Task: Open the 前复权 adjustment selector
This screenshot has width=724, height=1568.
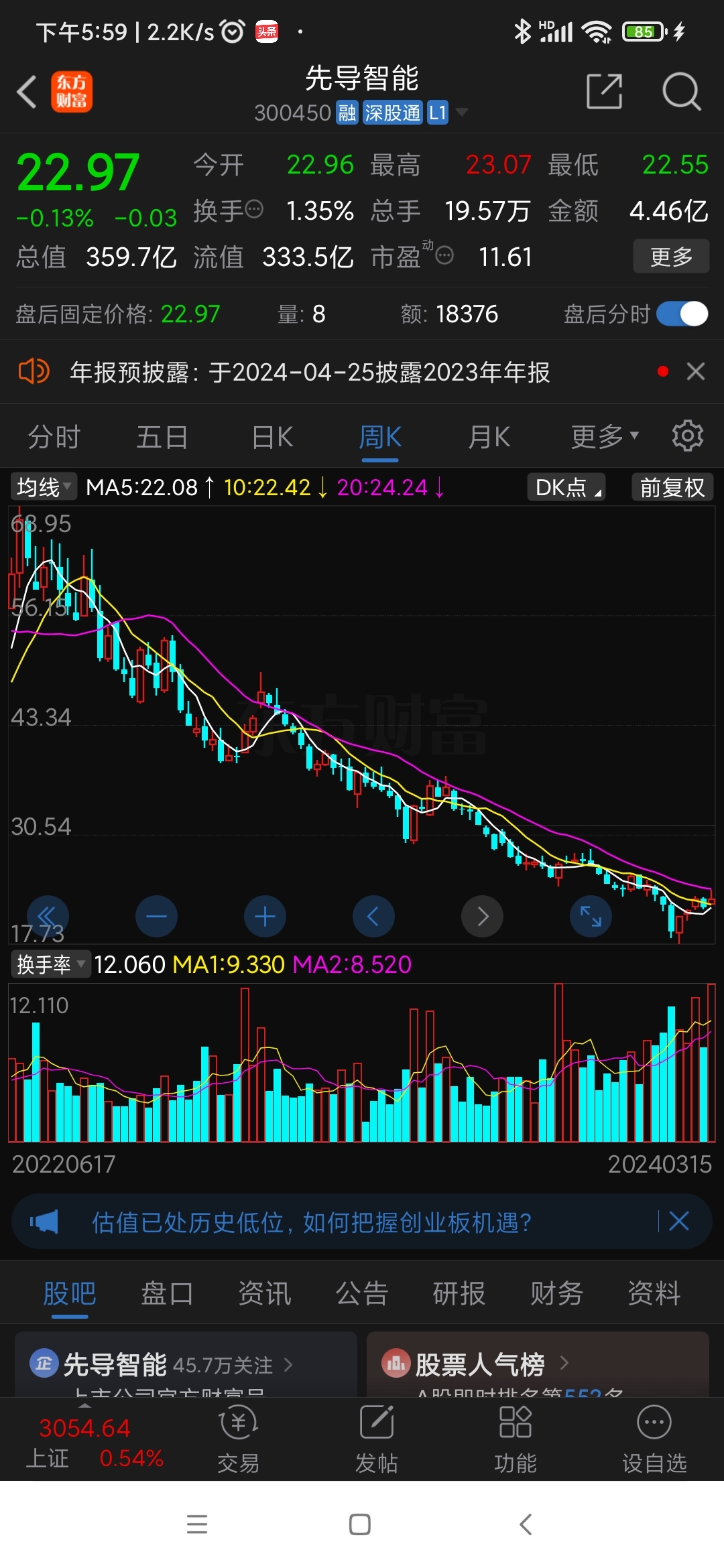Action: (672, 487)
